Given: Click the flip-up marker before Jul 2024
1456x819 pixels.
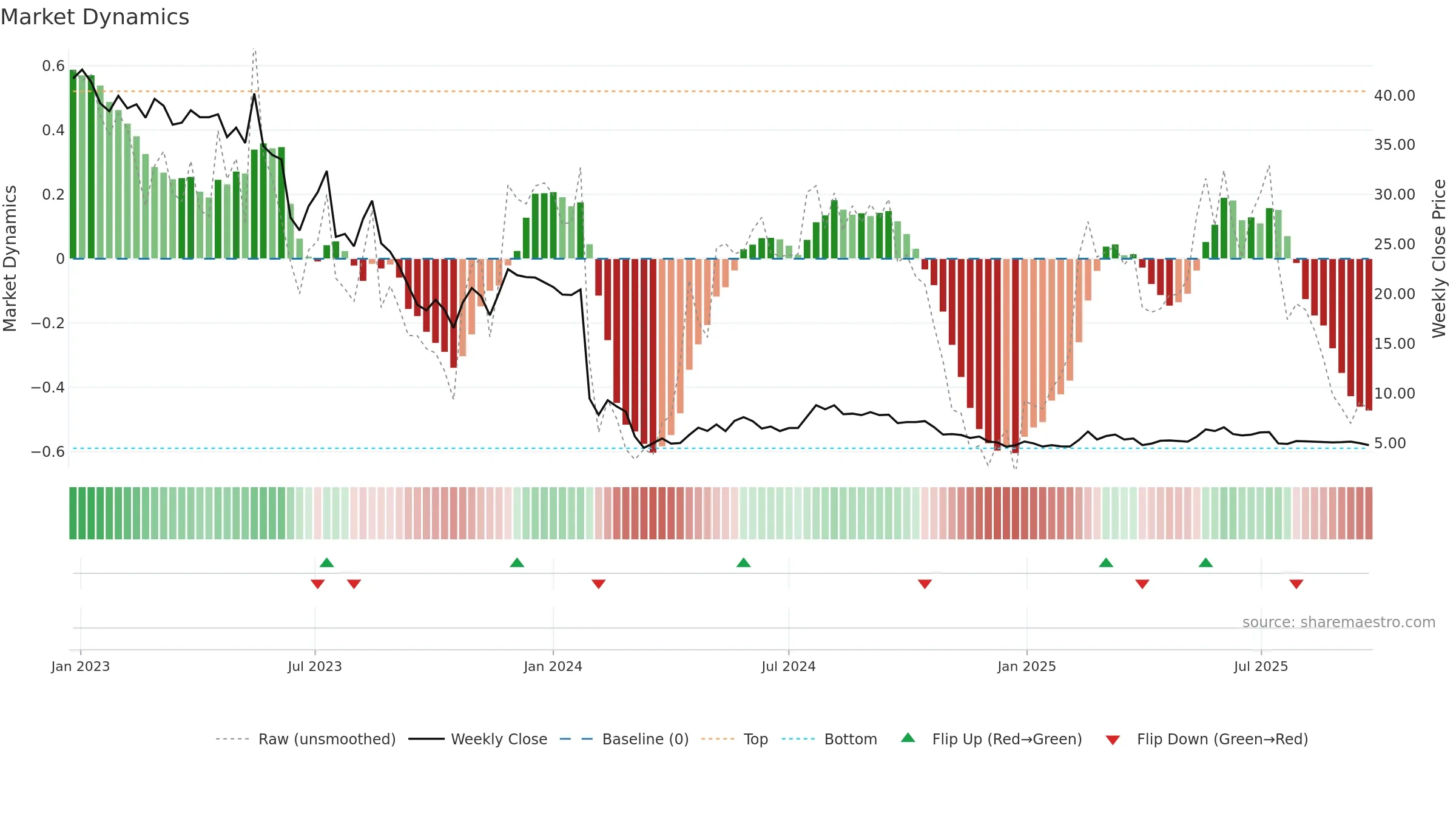Looking at the screenshot, I should [x=744, y=562].
